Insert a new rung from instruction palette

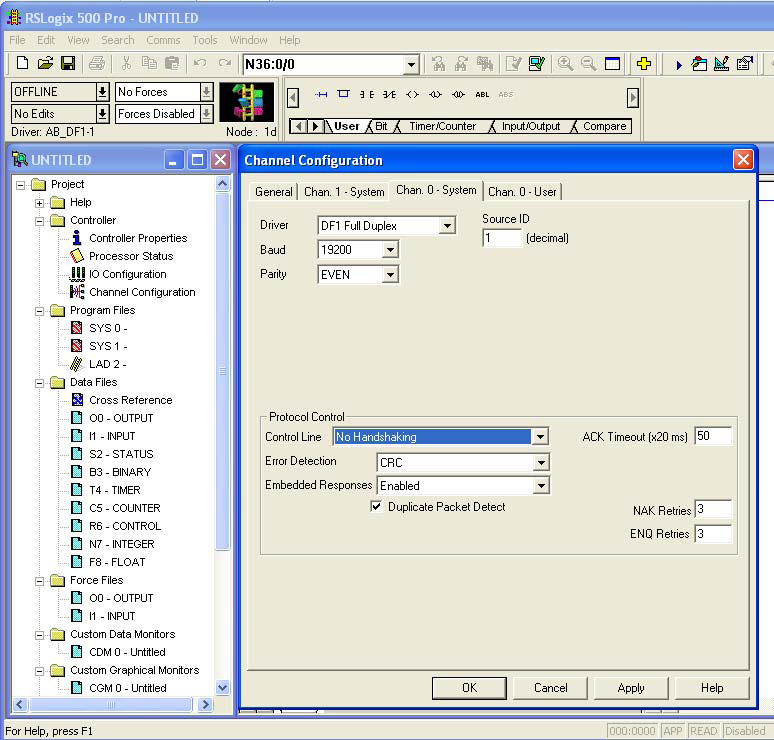(321, 94)
